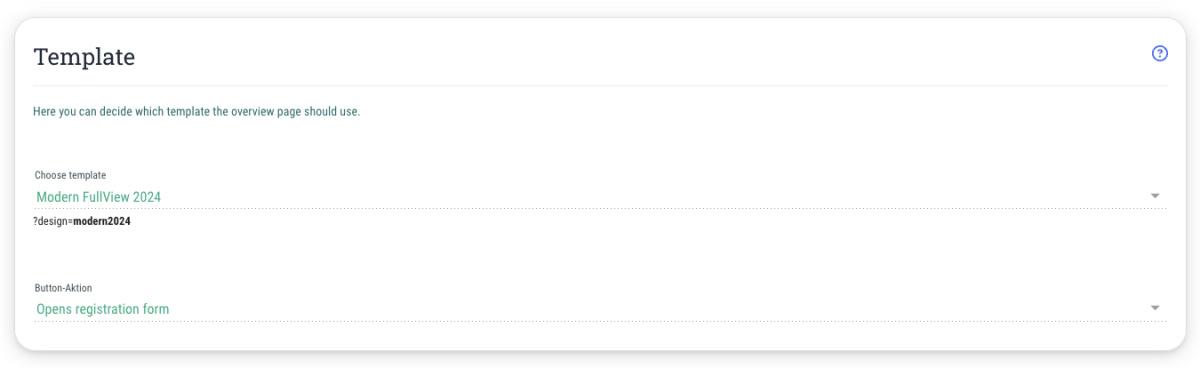Open the Opens registration form selector
This screenshot has width=1200, height=368.
point(102,309)
